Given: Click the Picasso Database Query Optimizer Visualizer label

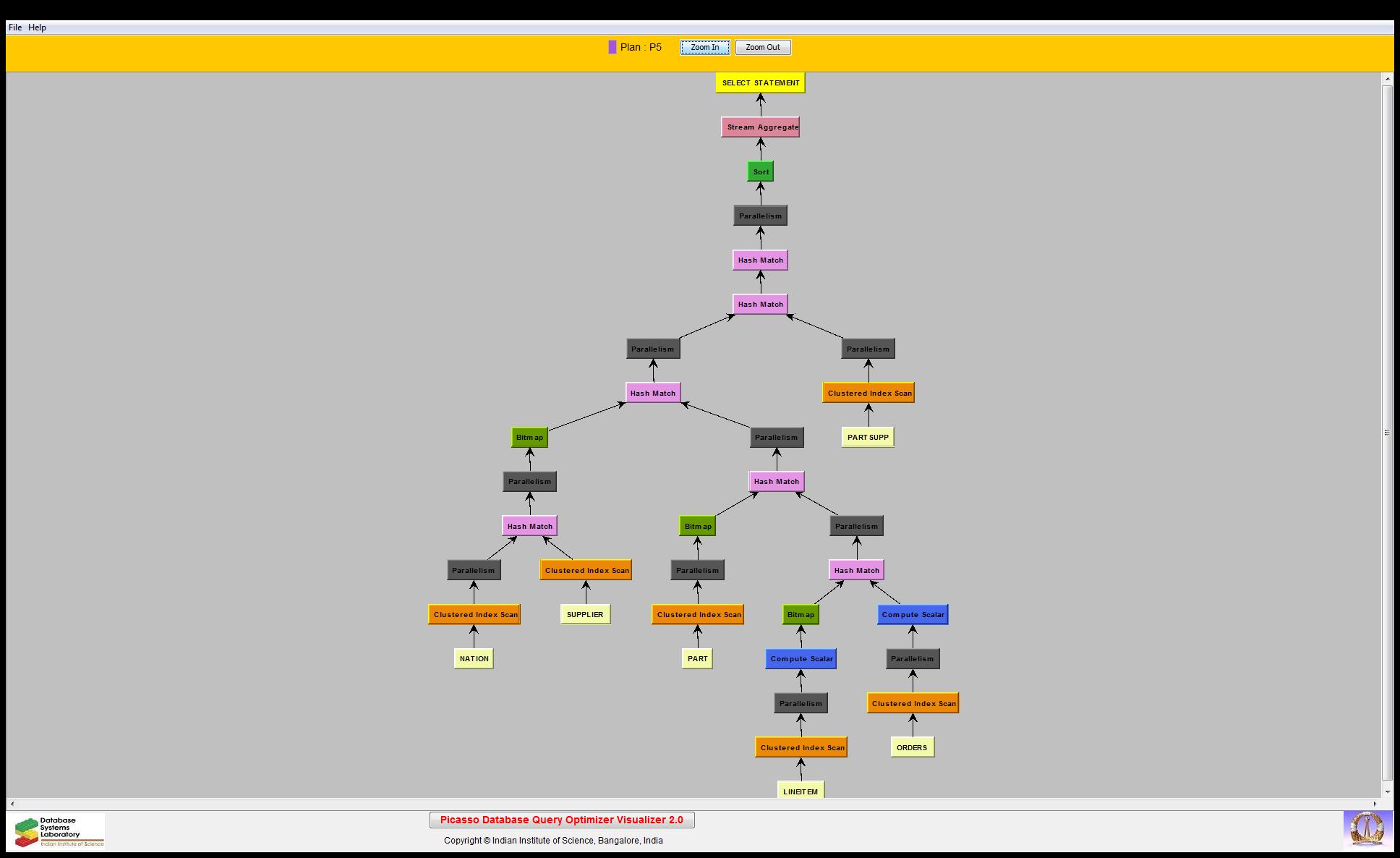Looking at the screenshot, I should pos(561,820).
